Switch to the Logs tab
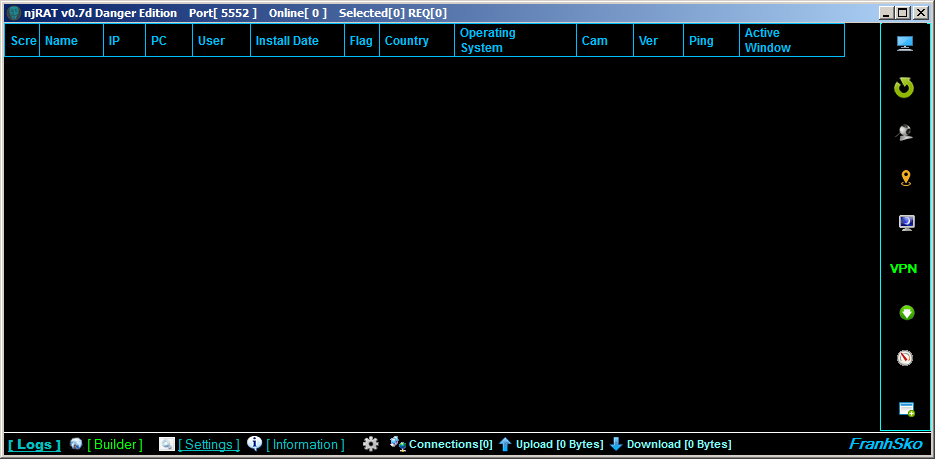Image resolution: width=935 pixels, height=459 pixels. click(34, 444)
